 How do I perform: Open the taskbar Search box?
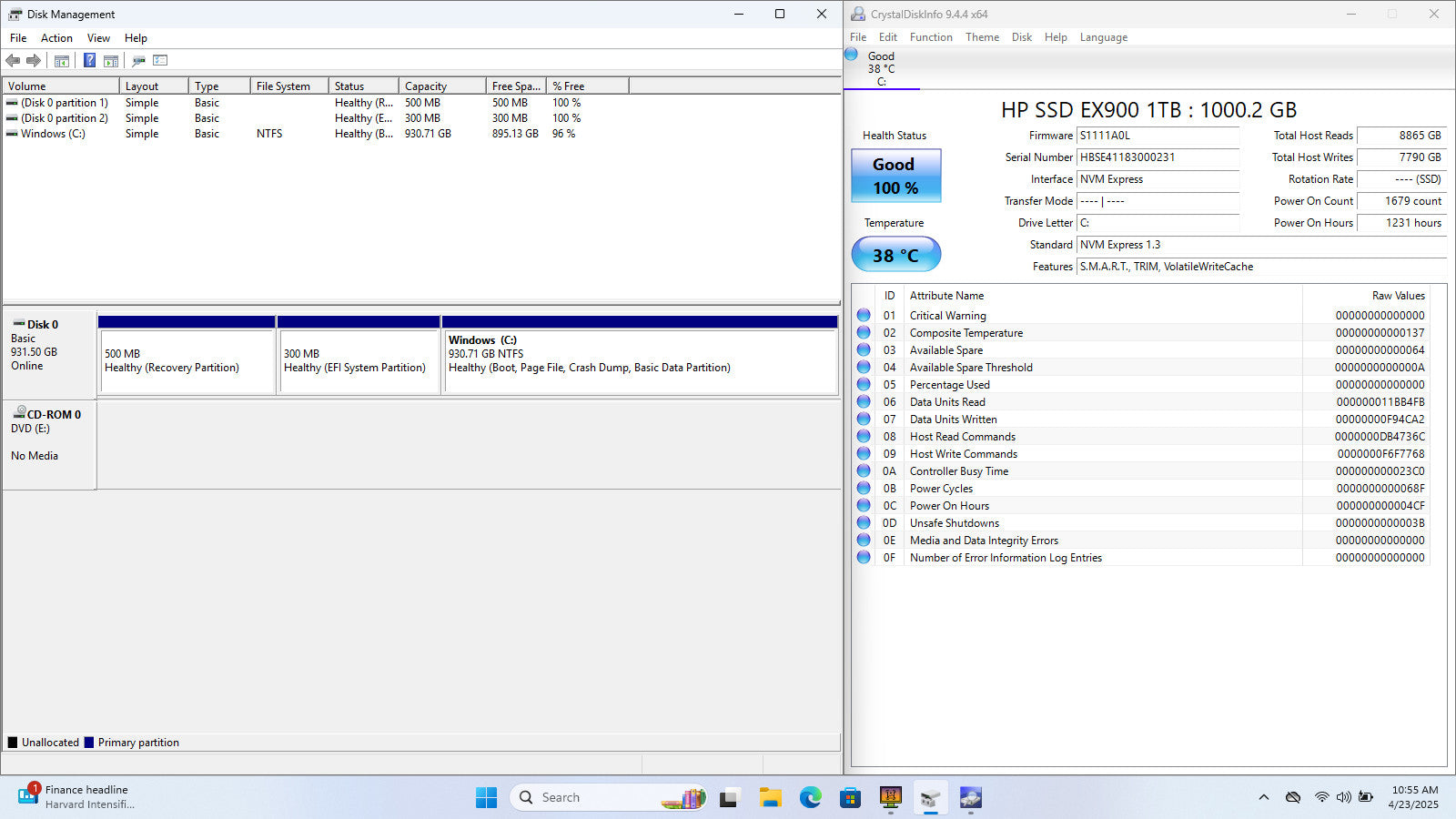click(609, 798)
